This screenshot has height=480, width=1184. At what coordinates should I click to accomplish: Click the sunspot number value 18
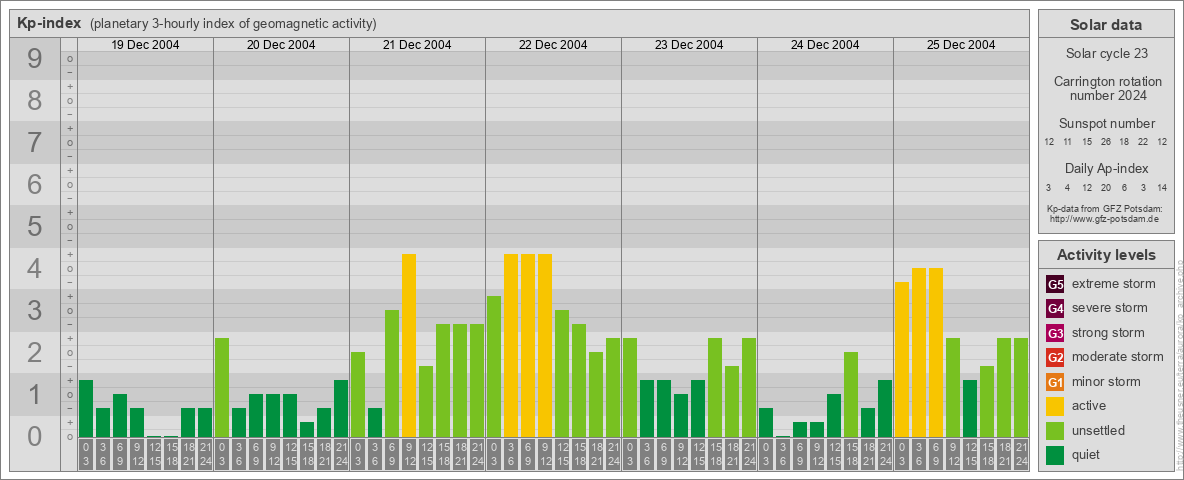click(1124, 142)
